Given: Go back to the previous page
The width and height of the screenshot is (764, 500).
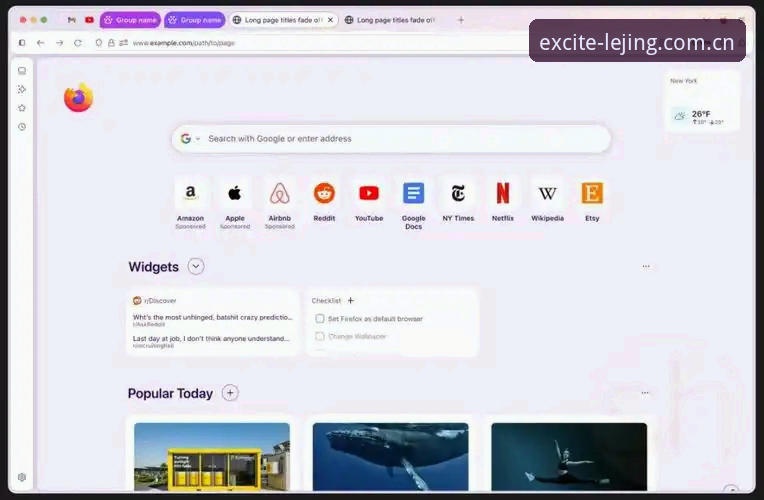Looking at the screenshot, I should pos(40,43).
